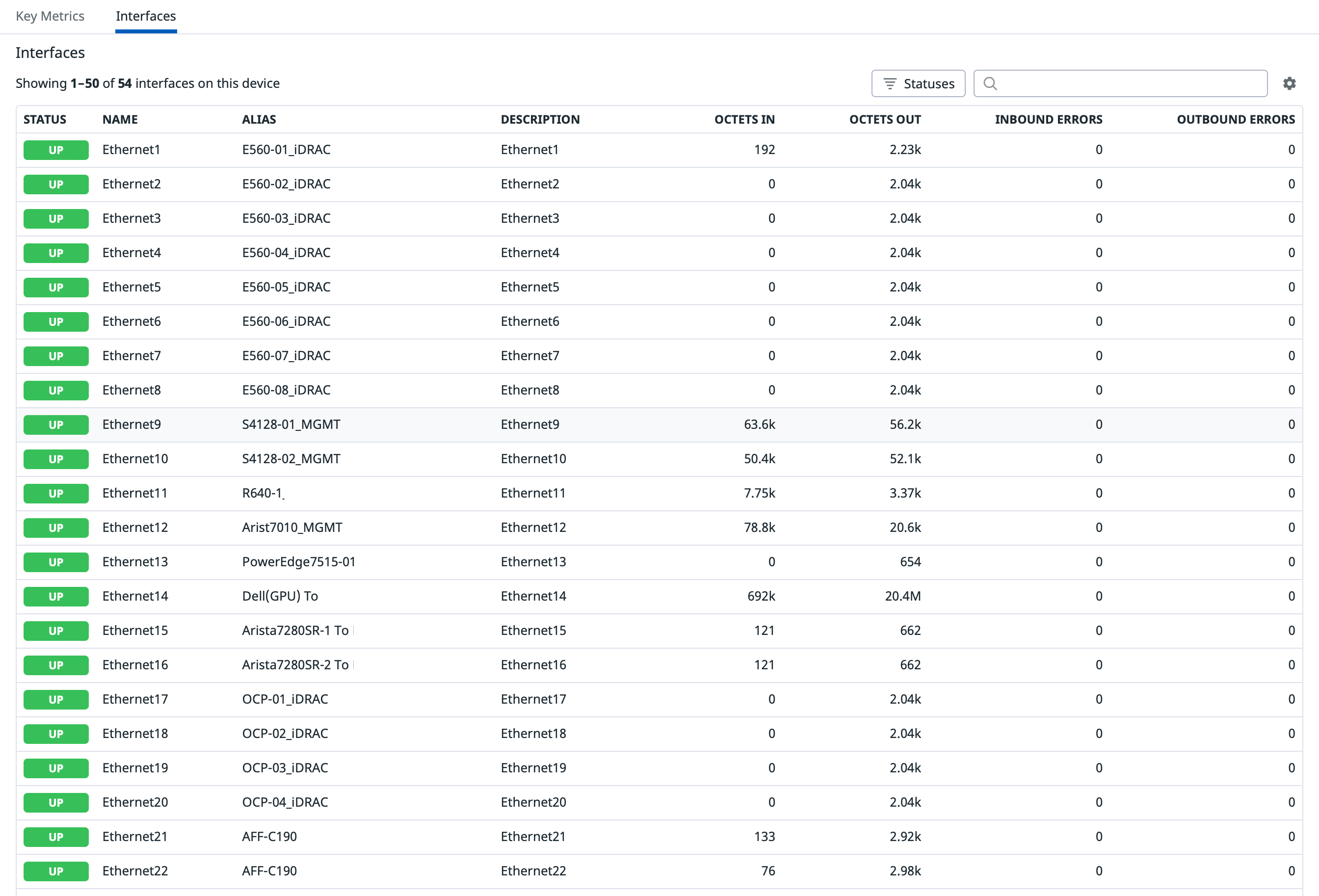Click the UP status badge for Ethernet22
Image resolution: width=1319 pixels, height=896 pixels.
click(55, 871)
